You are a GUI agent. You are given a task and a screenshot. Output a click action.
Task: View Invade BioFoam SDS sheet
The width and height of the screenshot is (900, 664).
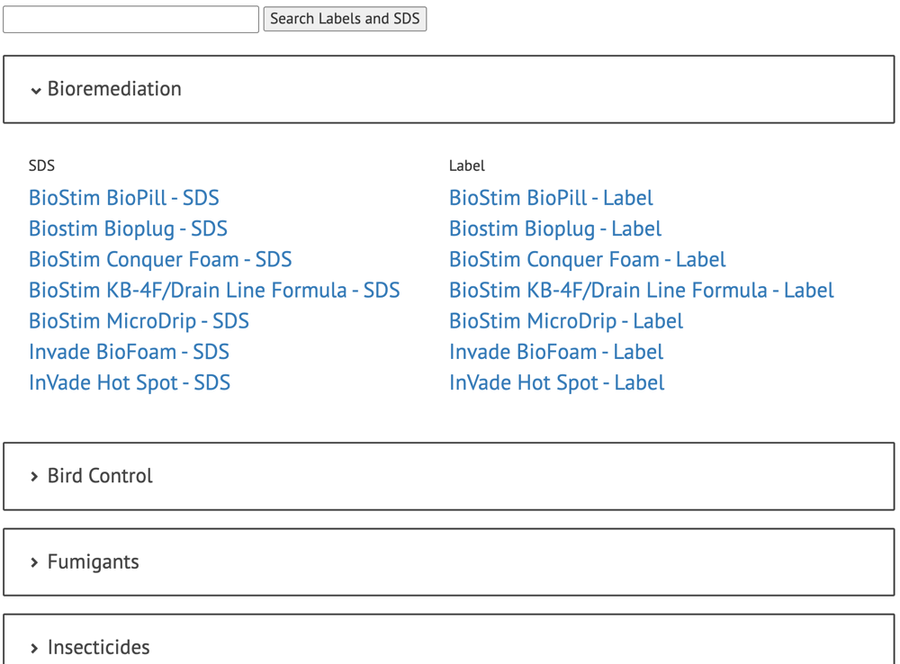[x=129, y=352]
